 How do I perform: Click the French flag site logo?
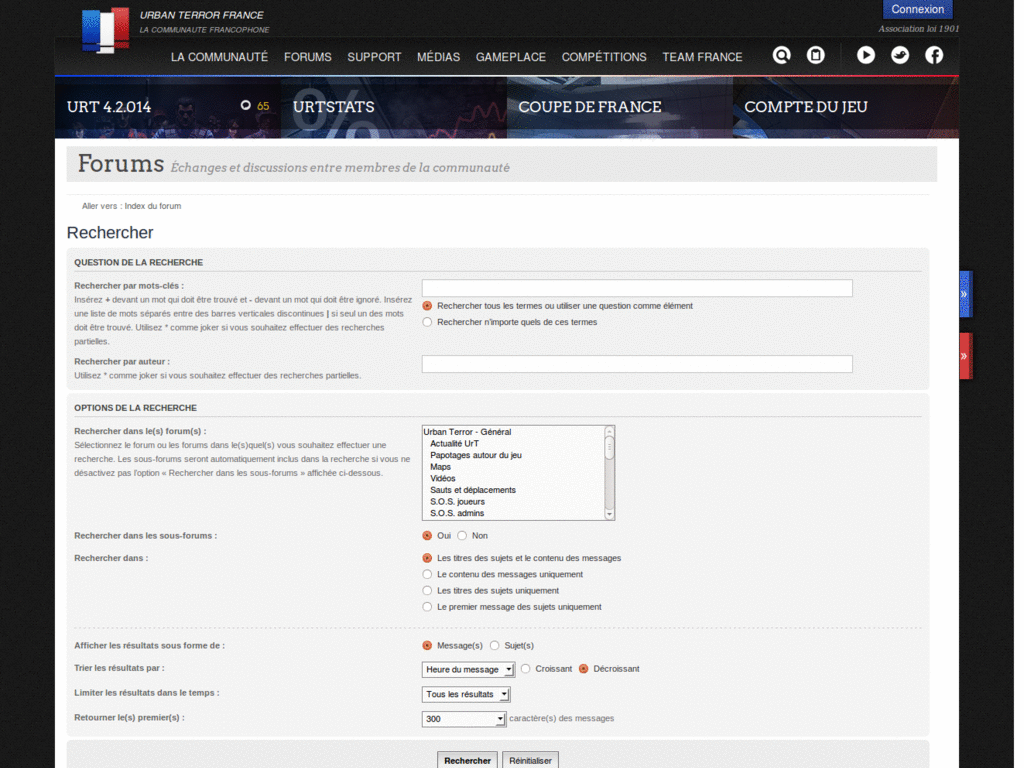point(105,28)
